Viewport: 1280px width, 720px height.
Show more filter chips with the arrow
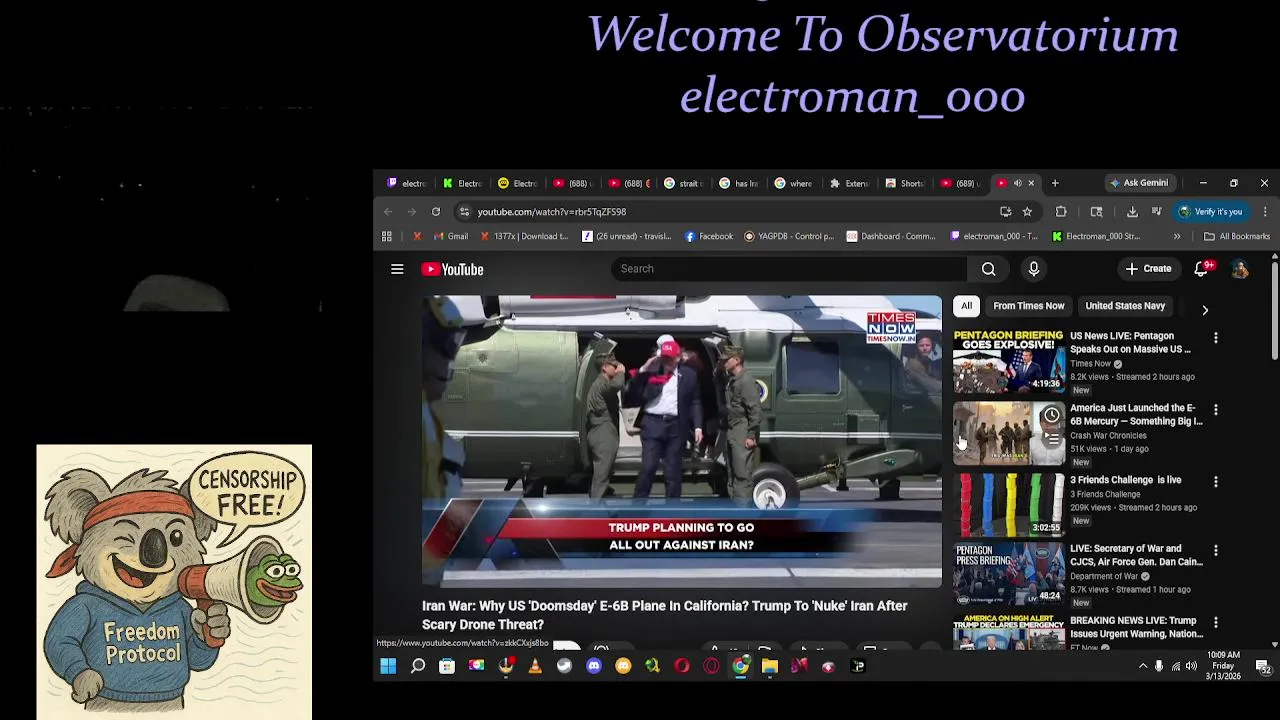click(1205, 310)
